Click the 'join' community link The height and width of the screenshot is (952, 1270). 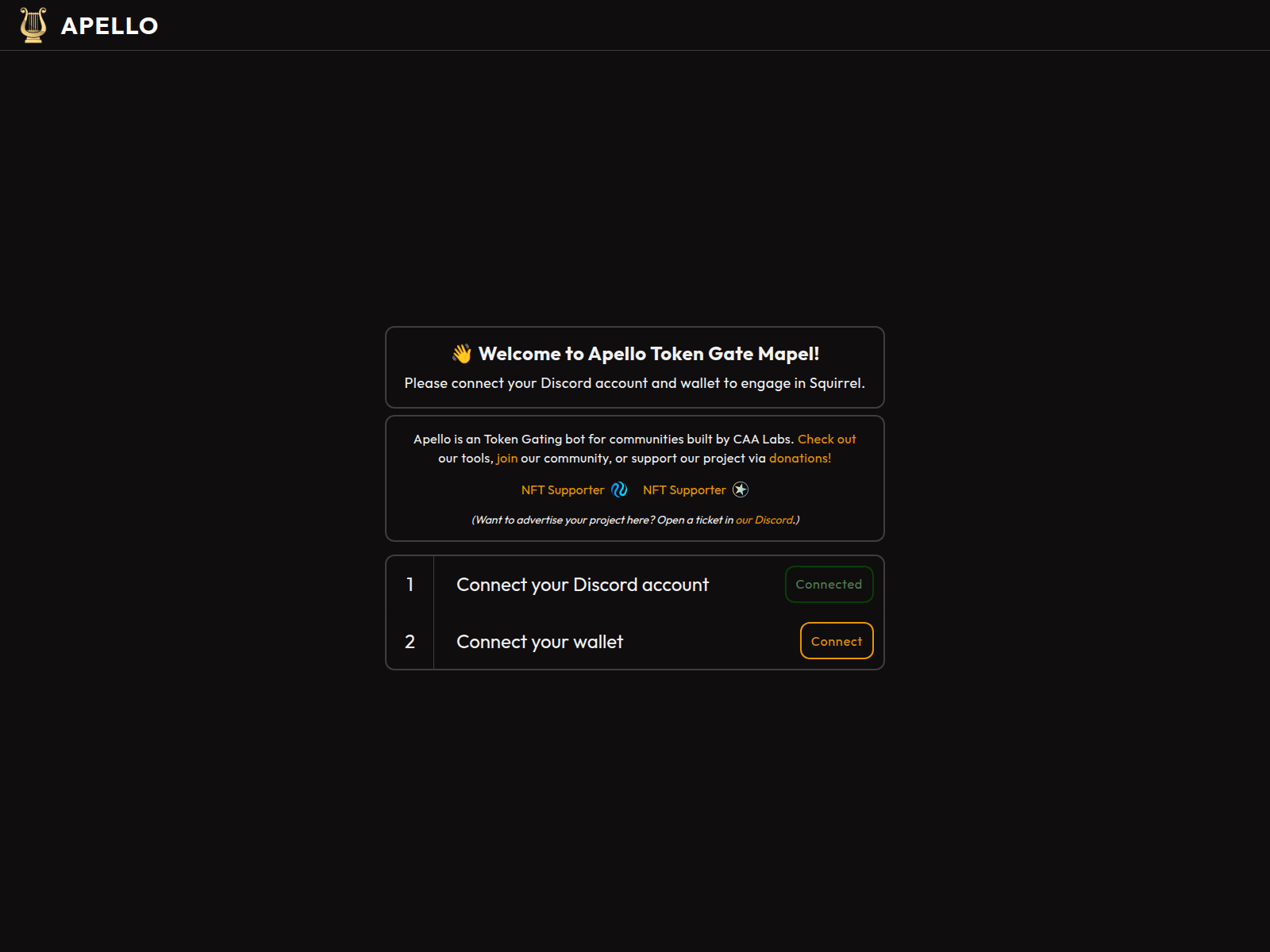coord(507,459)
